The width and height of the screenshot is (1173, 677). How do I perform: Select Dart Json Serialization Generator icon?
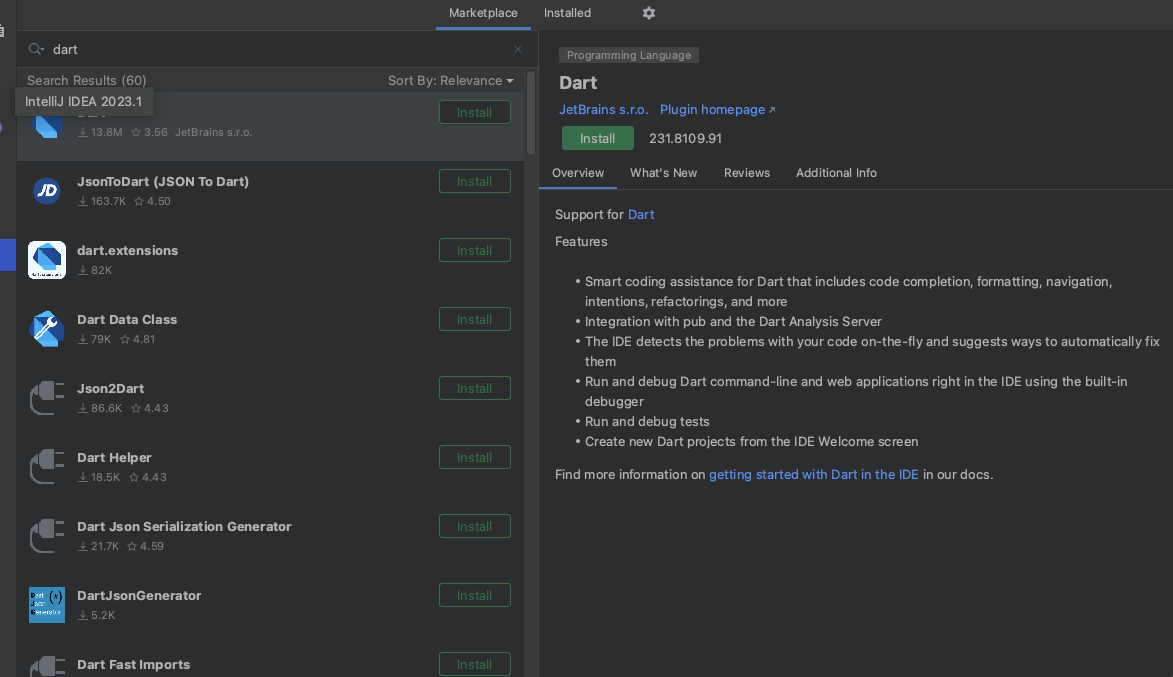pyautogui.click(x=46, y=536)
